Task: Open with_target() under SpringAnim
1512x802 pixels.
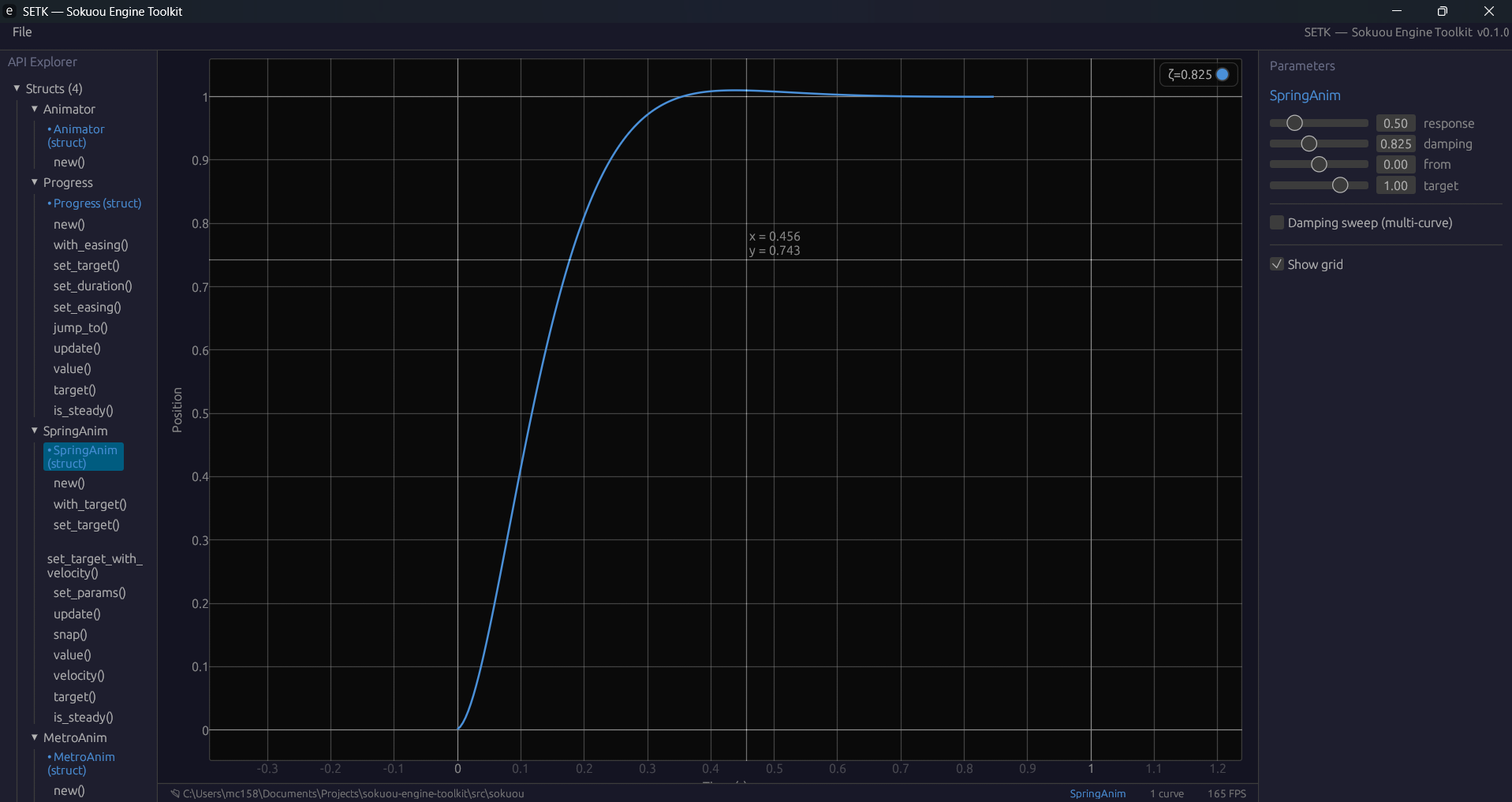Action: (90, 505)
